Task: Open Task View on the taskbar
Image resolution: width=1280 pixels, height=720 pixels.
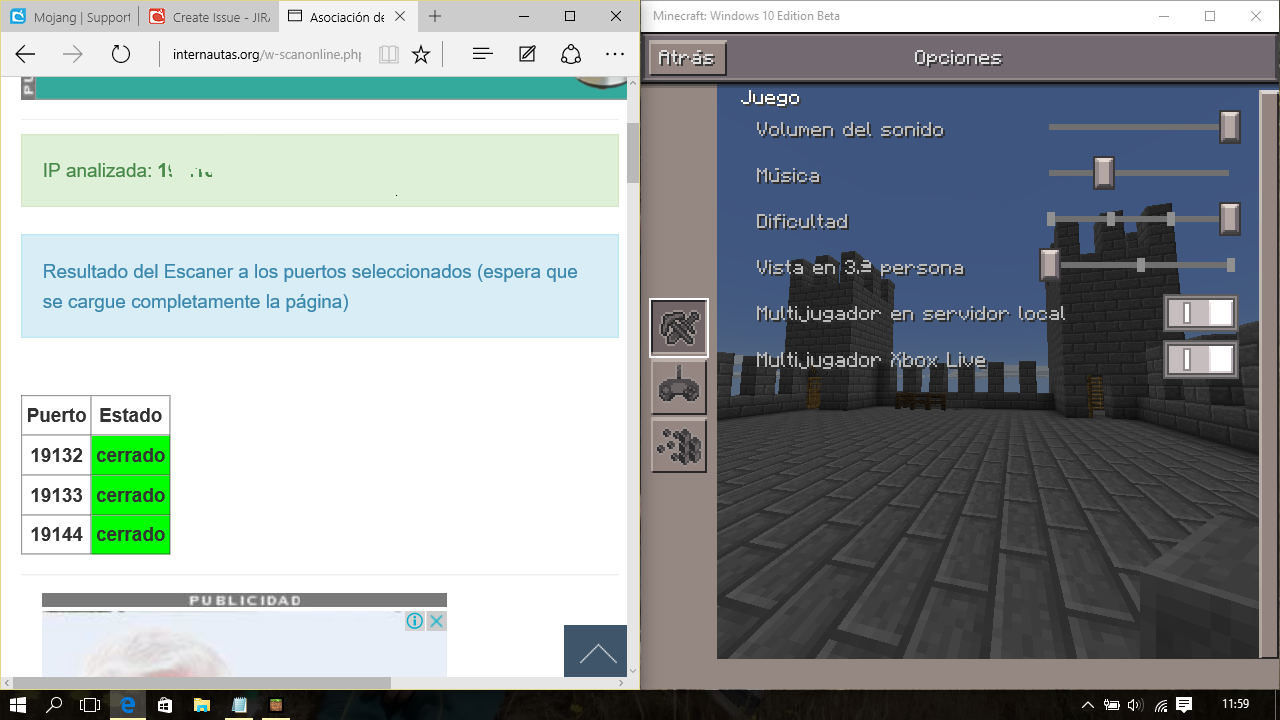Action: point(90,705)
